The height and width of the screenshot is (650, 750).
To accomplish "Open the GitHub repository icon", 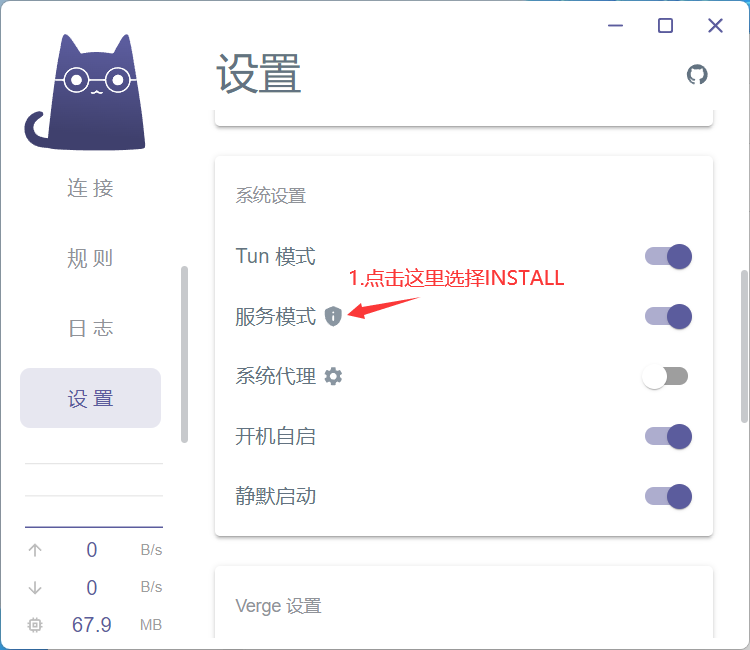I will click(697, 75).
